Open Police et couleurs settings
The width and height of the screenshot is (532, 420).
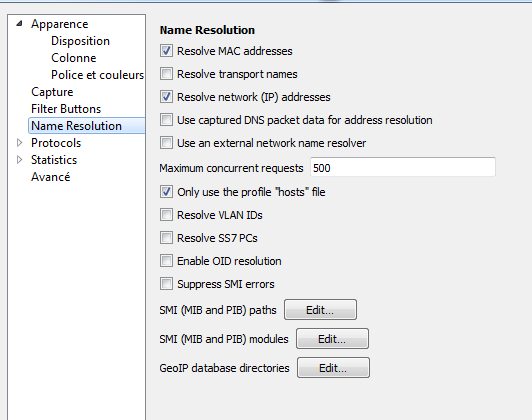tap(97, 75)
